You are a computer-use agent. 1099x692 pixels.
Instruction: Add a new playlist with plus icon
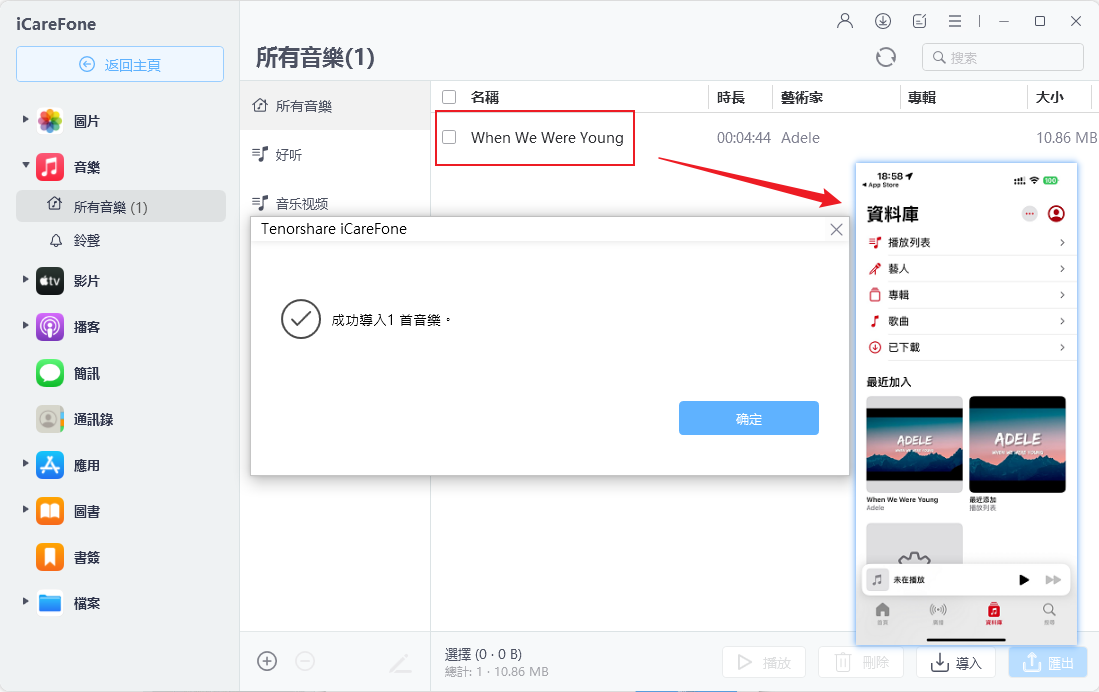267,661
